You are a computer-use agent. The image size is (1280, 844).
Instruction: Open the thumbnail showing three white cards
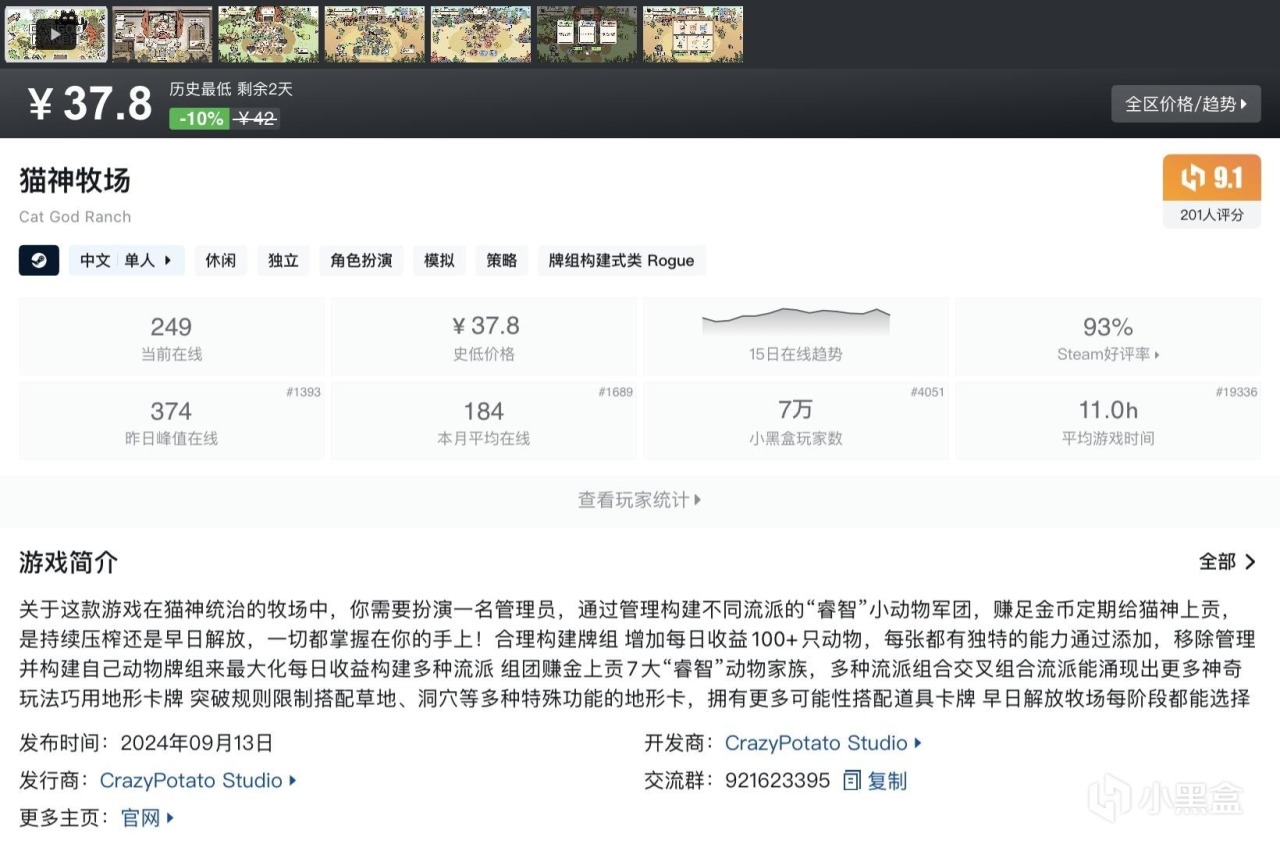pos(586,33)
